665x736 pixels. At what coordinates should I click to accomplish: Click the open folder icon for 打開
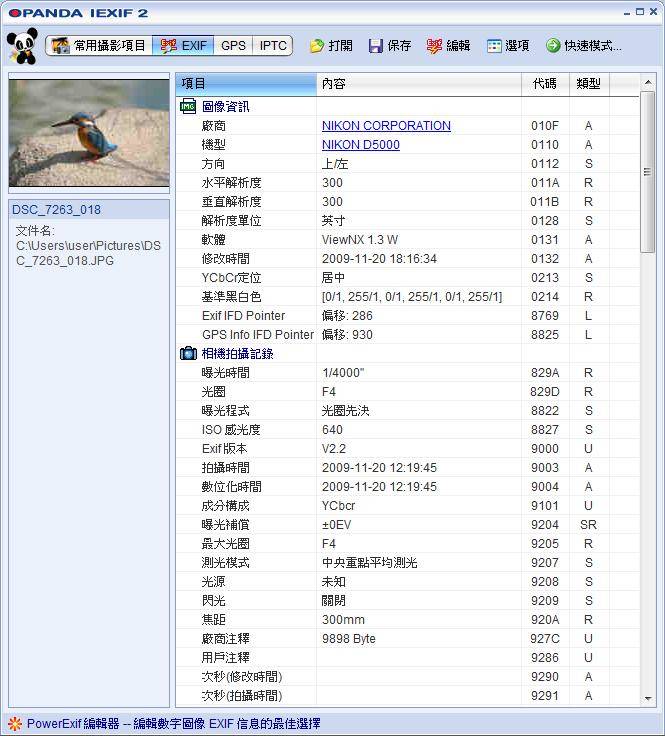(x=317, y=46)
